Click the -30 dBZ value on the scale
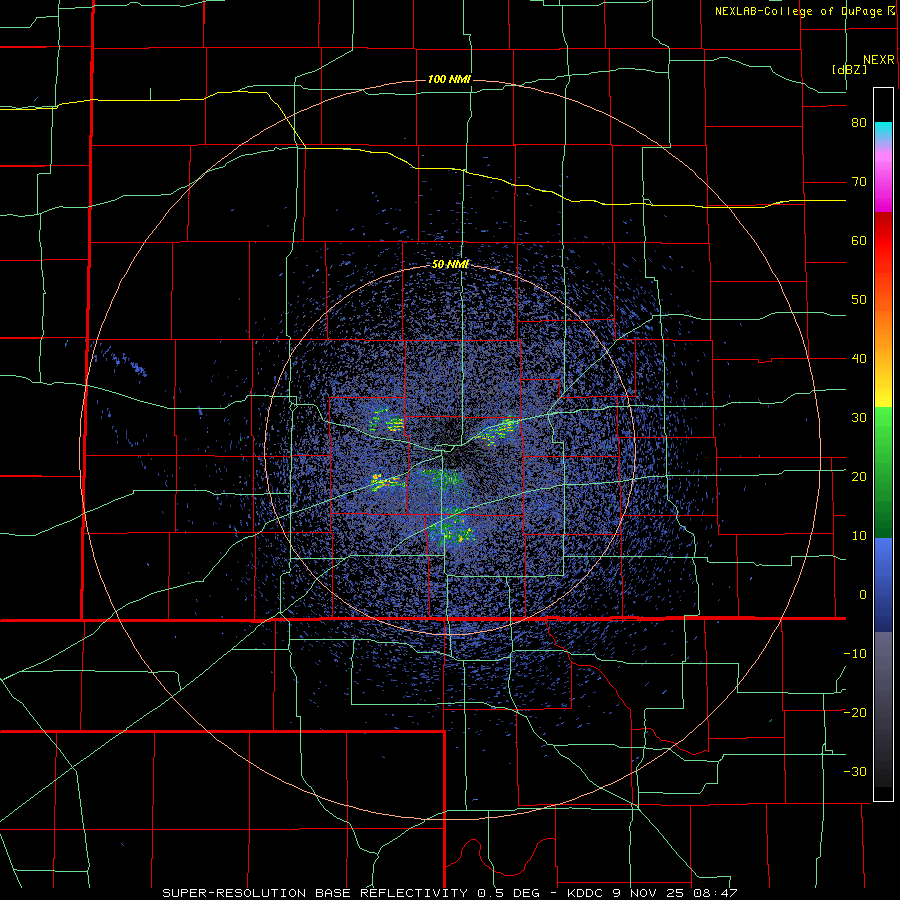Viewport: 900px width, 900px height. 855,771
